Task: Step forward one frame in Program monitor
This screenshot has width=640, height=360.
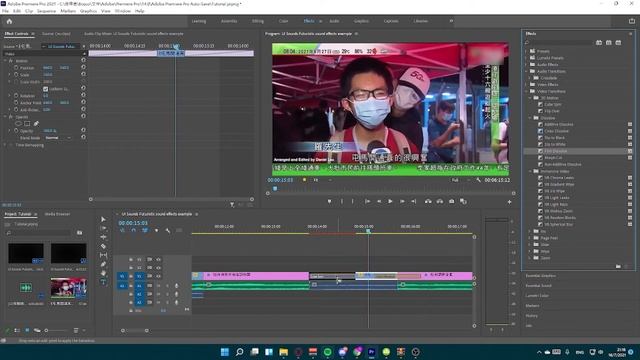Action: (x=402, y=201)
